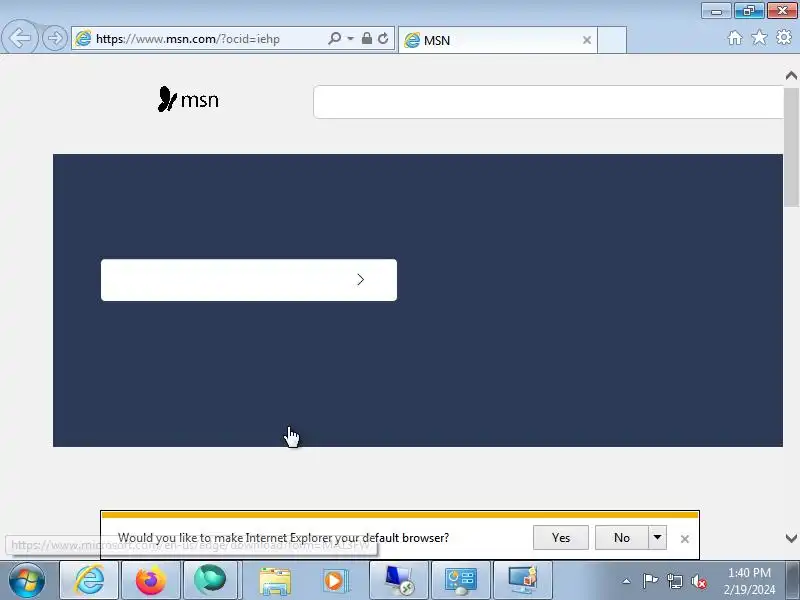Open Action Center flag icon
This screenshot has height=600, width=800.
[651, 581]
